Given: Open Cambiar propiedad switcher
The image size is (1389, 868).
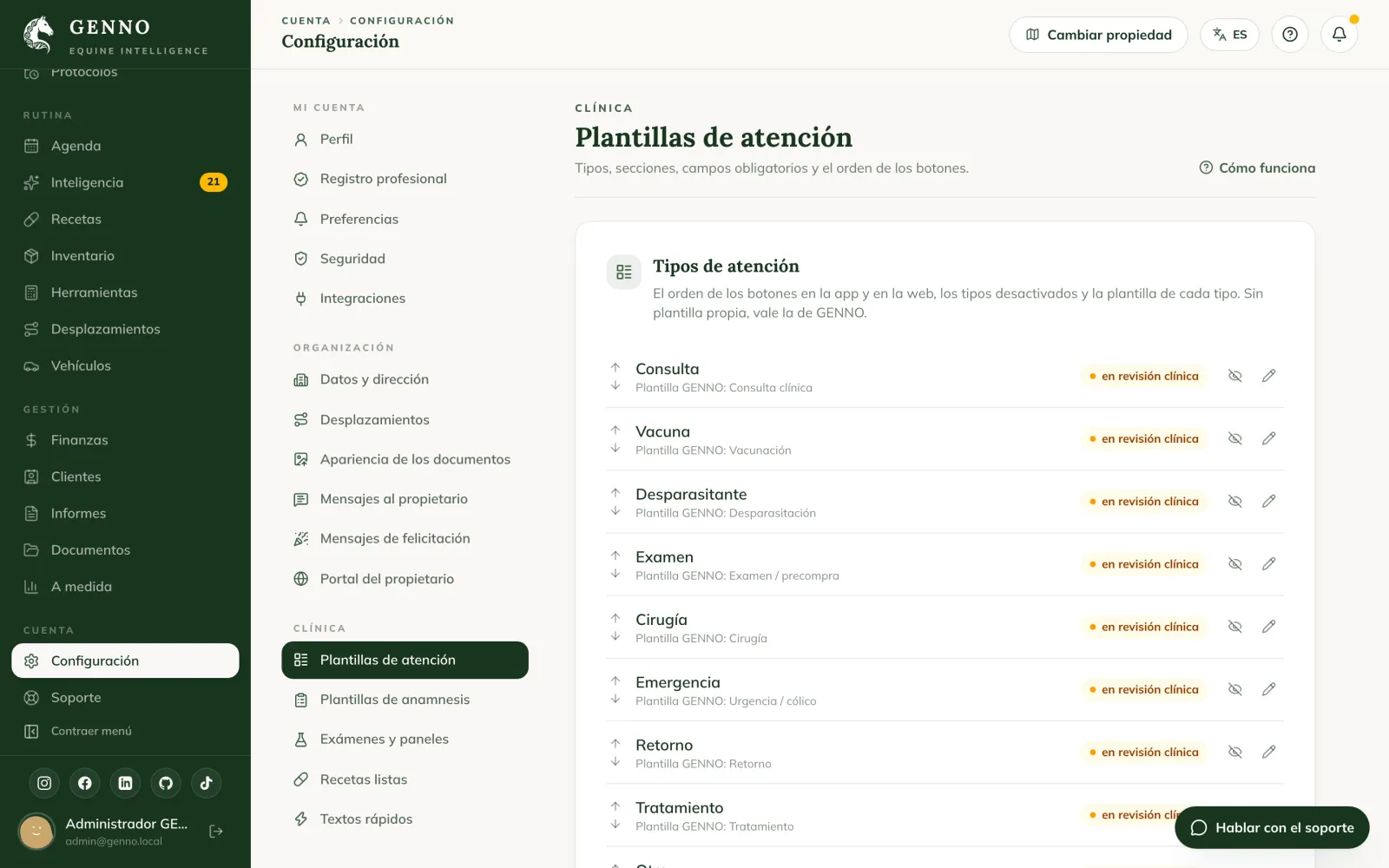Looking at the screenshot, I should click(x=1098, y=35).
